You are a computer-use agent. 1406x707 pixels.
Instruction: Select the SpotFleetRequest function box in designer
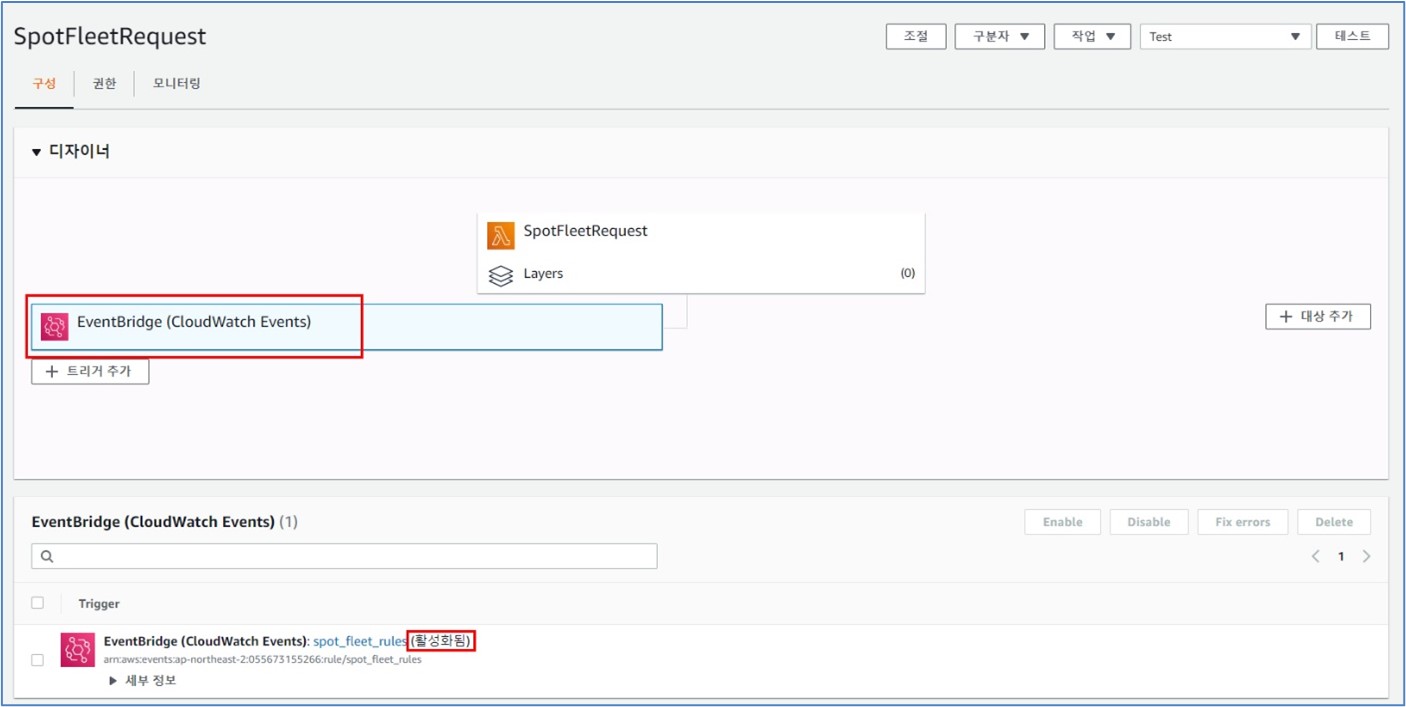coord(701,252)
